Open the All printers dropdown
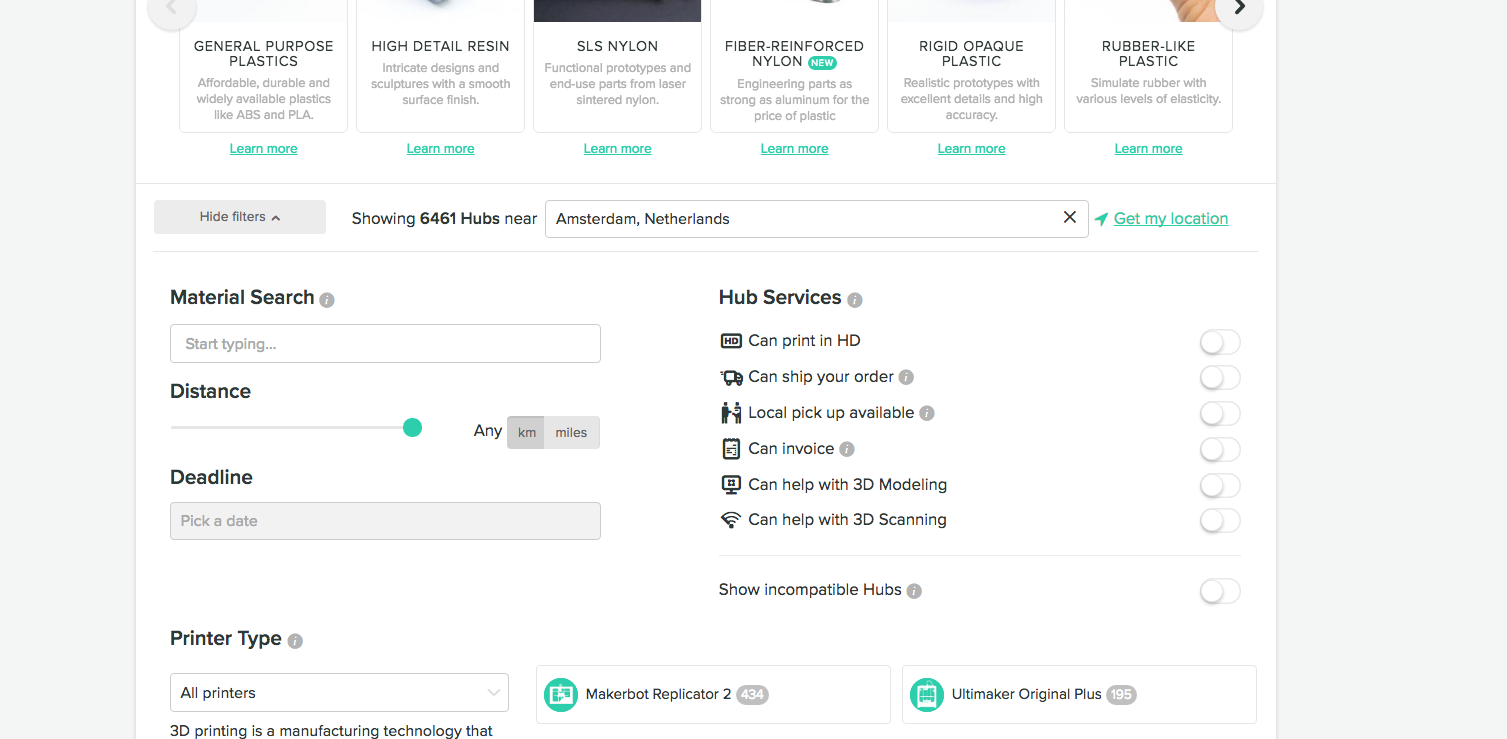 [339, 693]
